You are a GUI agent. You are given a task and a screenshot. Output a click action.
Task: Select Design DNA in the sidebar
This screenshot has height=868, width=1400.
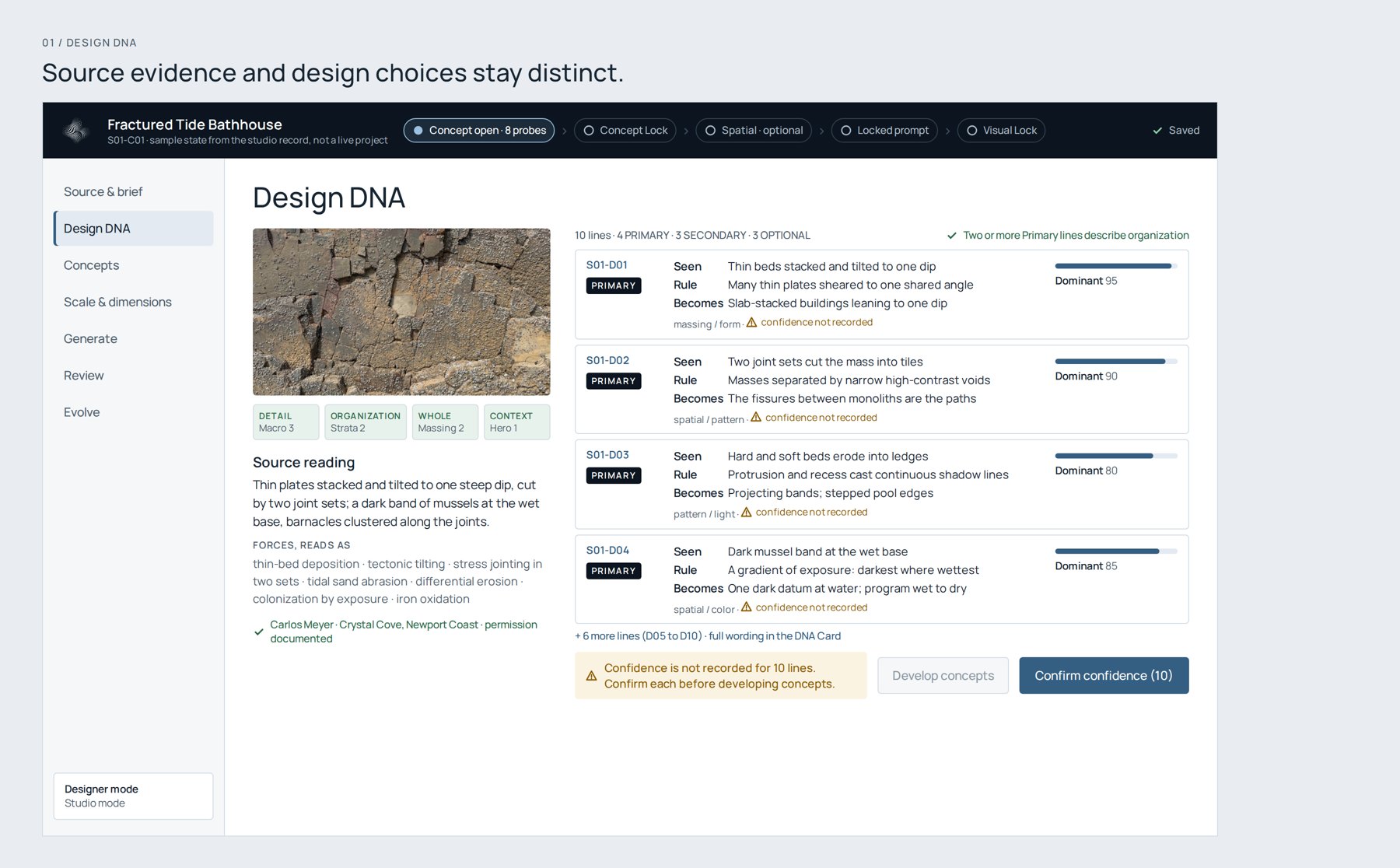(133, 229)
